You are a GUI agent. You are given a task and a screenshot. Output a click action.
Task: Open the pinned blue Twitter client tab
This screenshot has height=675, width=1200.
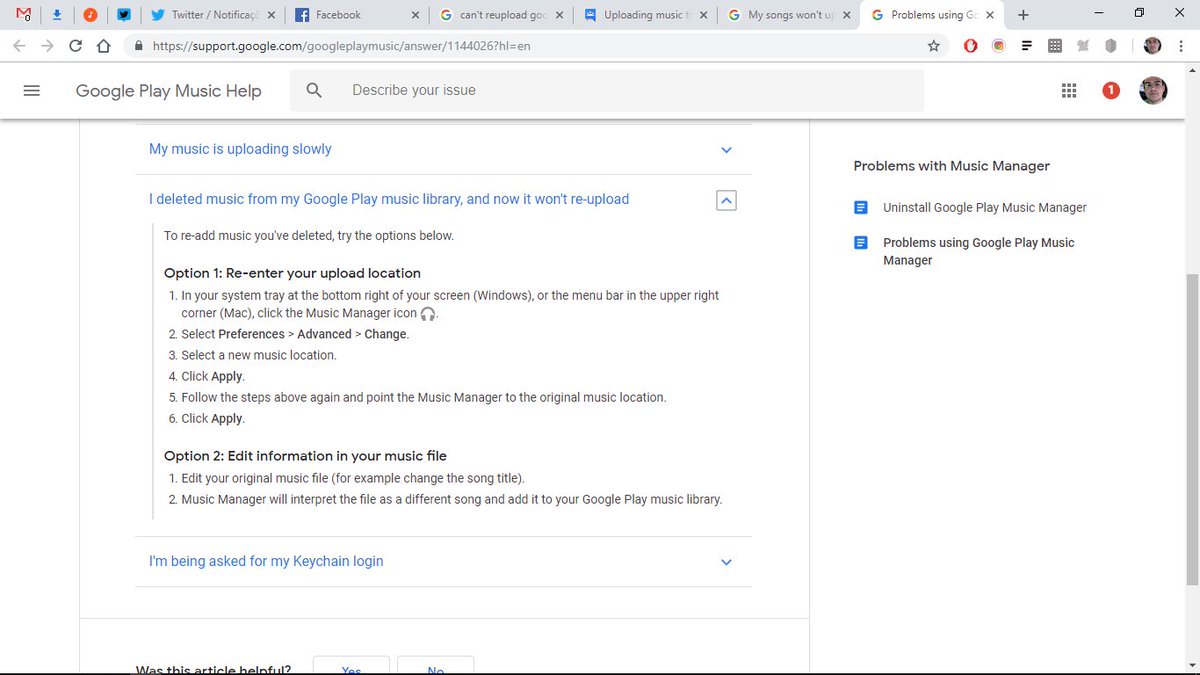(x=123, y=15)
